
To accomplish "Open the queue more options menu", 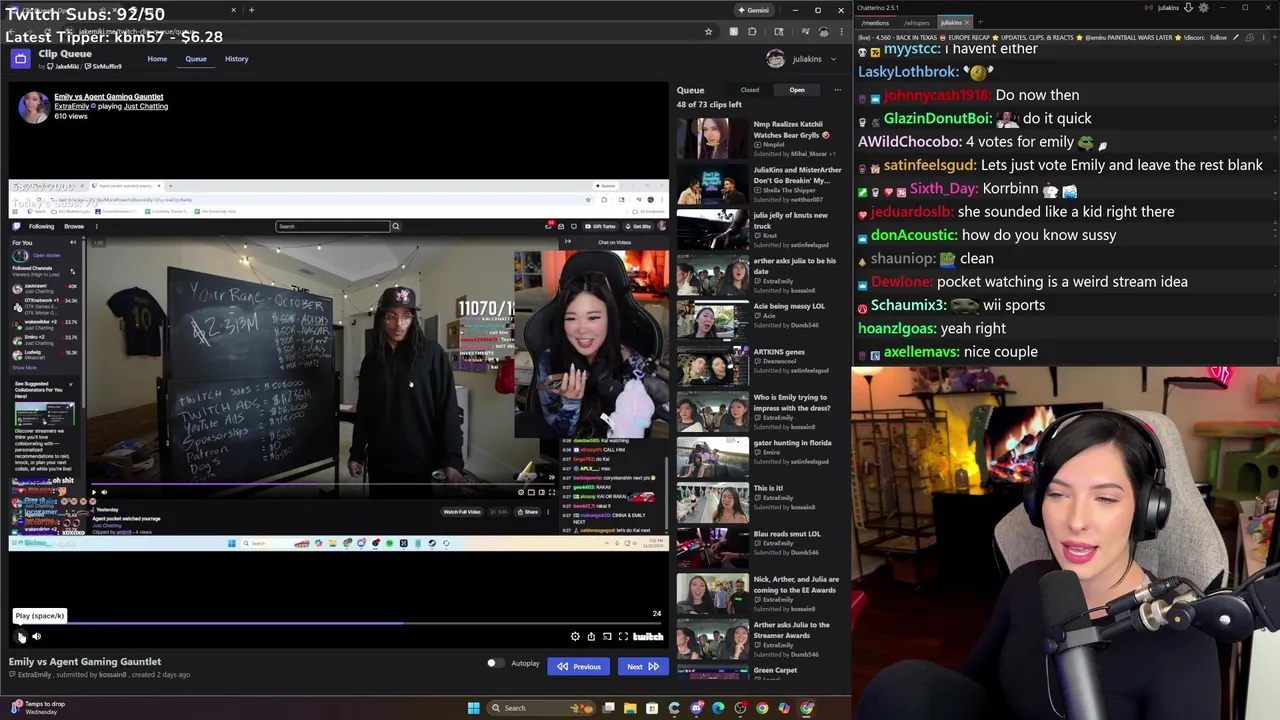I will coord(837,90).
